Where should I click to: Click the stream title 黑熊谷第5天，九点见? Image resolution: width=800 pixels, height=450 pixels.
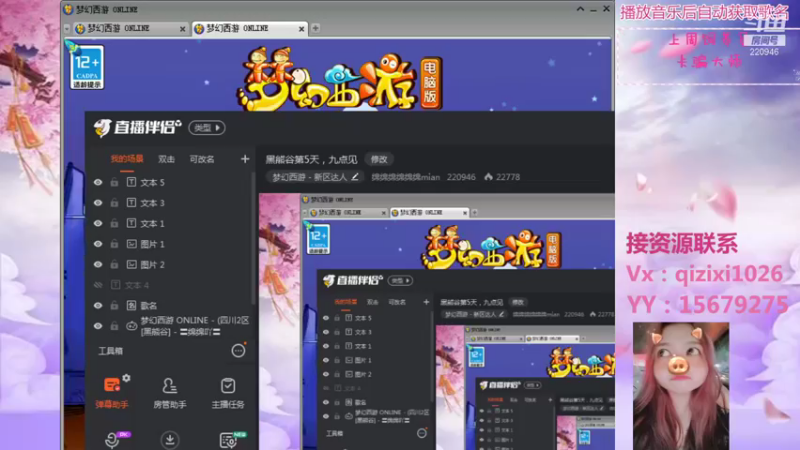311,160
